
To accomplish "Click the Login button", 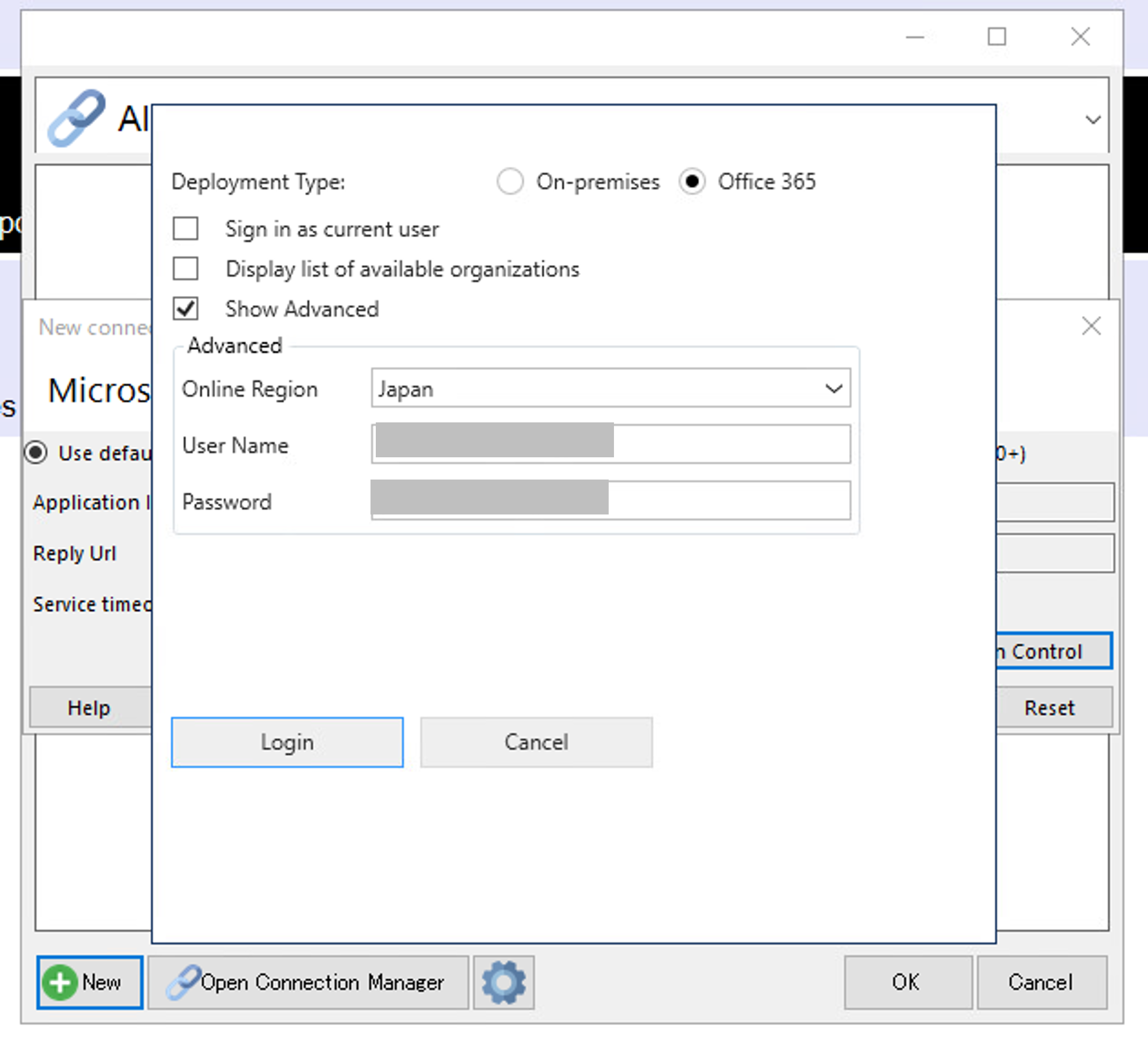I will [x=287, y=743].
